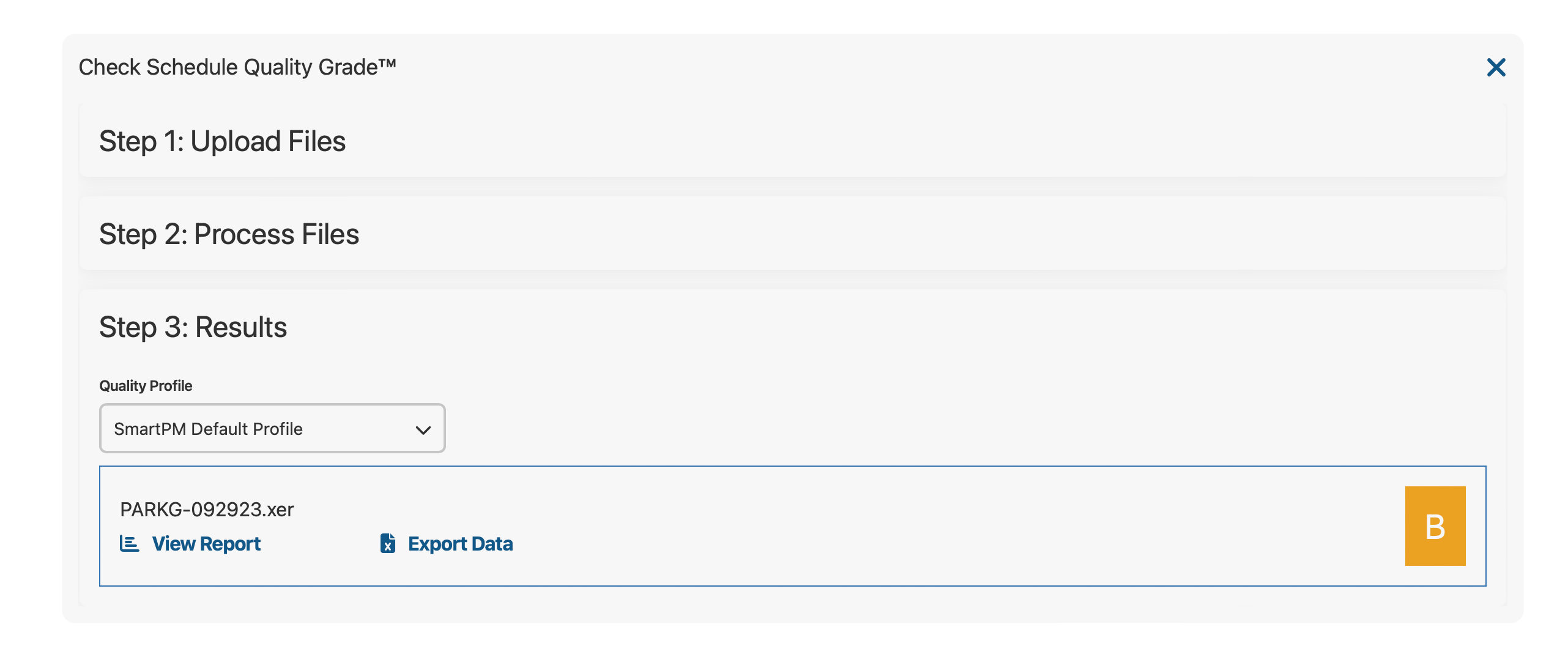
Task: Collapse the Step 3: Results section
Action: coord(193,326)
